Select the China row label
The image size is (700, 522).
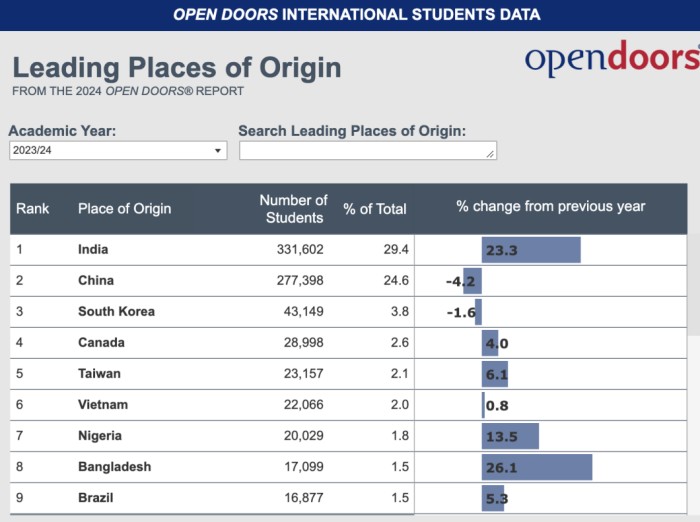(96, 280)
